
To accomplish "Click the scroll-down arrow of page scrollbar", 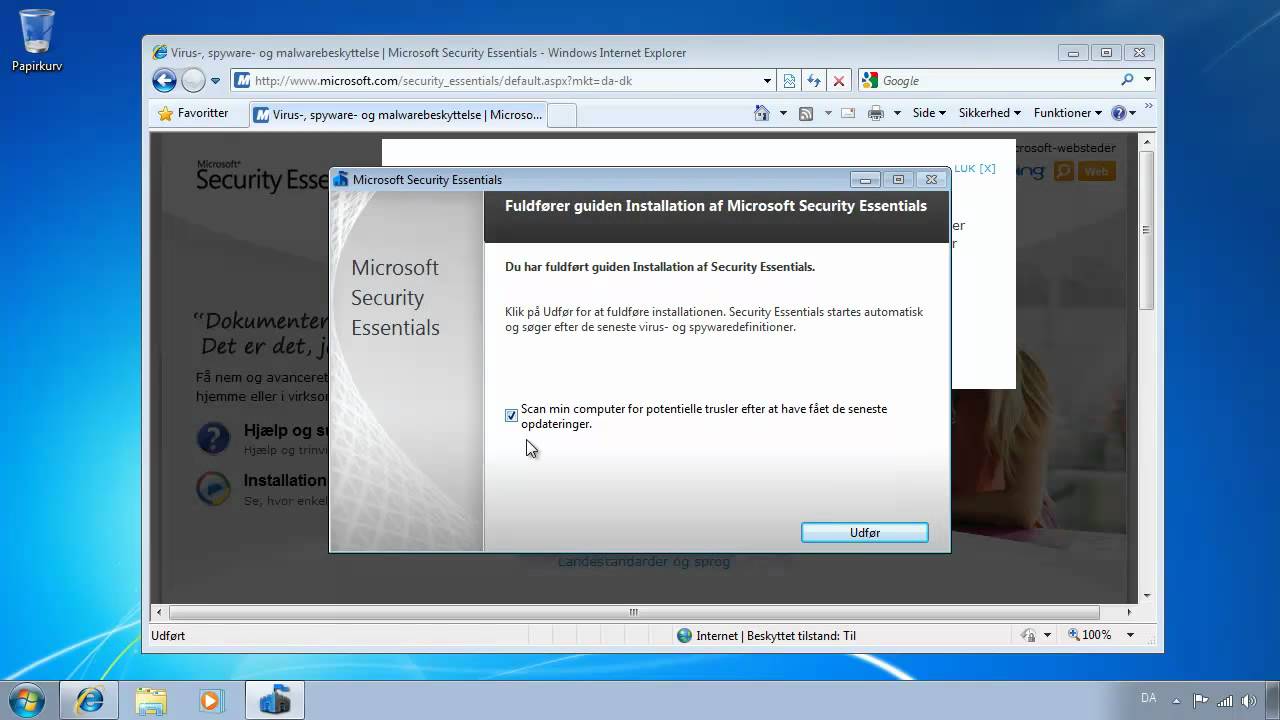I will [x=1147, y=595].
